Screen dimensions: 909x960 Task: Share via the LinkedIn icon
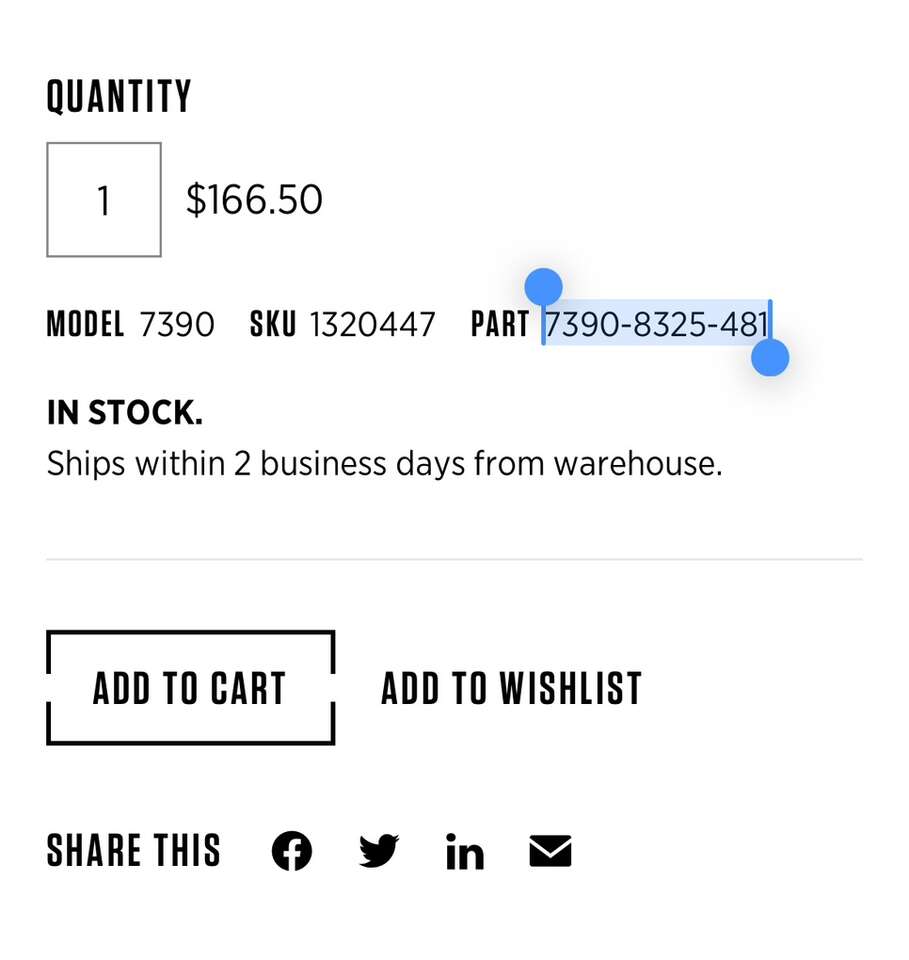[465, 853]
